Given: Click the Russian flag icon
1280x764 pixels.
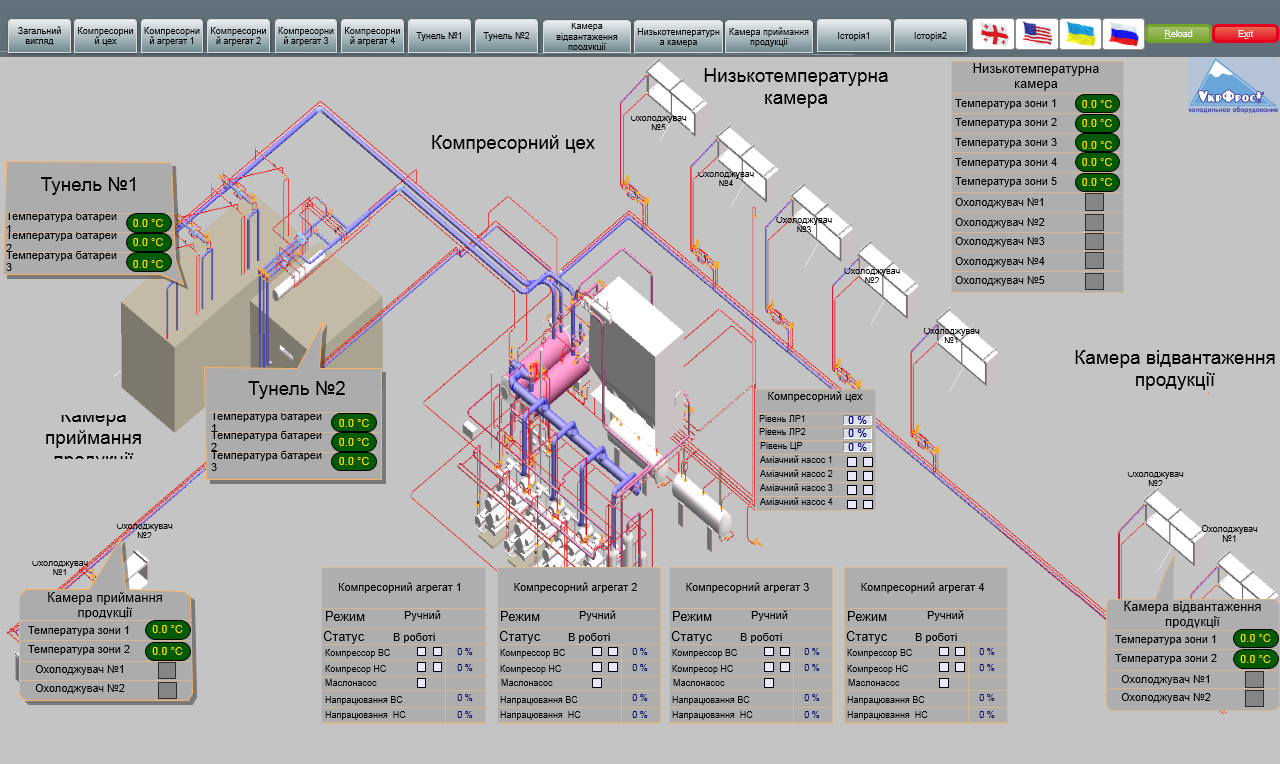Looking at the screenshot, I should tap(1123, 34).
